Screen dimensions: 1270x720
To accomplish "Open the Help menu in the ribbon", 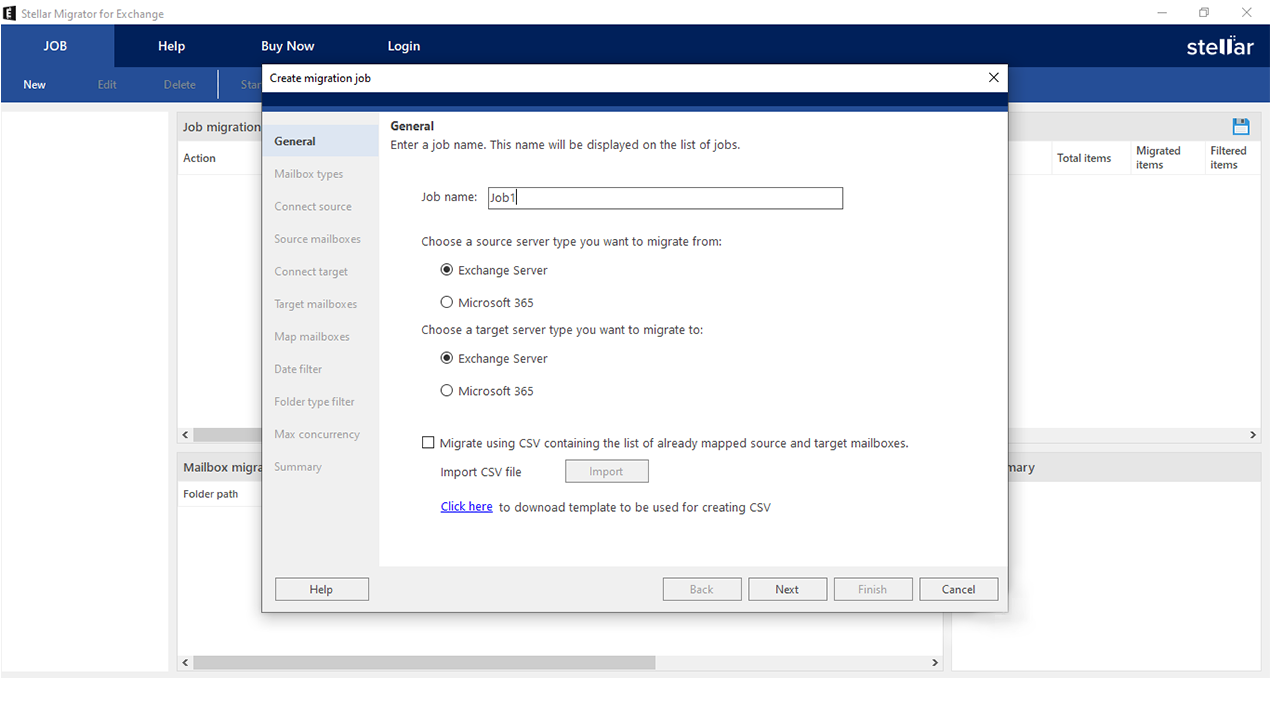I will (x=171, y=46).
